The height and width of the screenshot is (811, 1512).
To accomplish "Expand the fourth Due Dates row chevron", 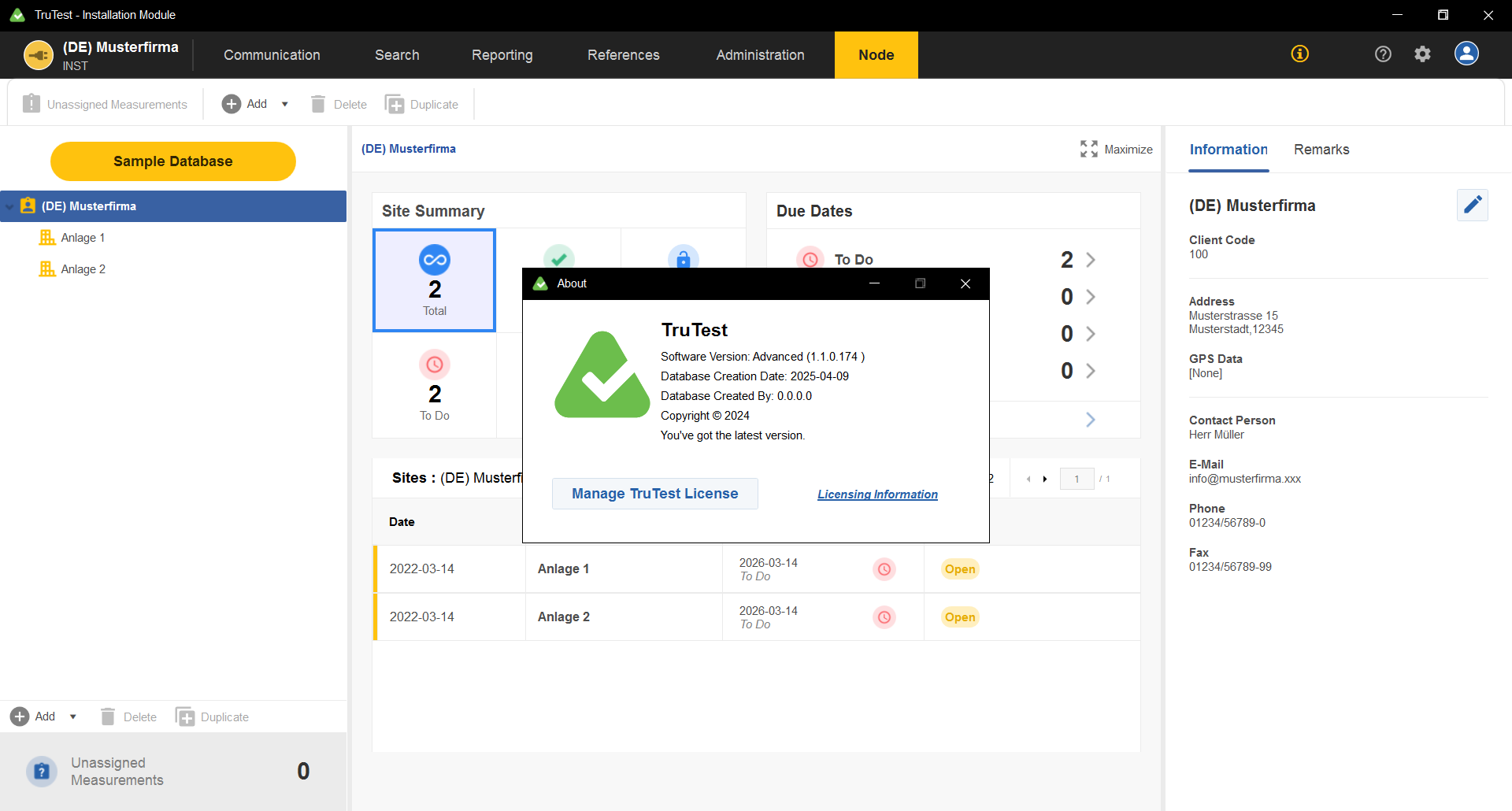I will (x=1091, y=371).
